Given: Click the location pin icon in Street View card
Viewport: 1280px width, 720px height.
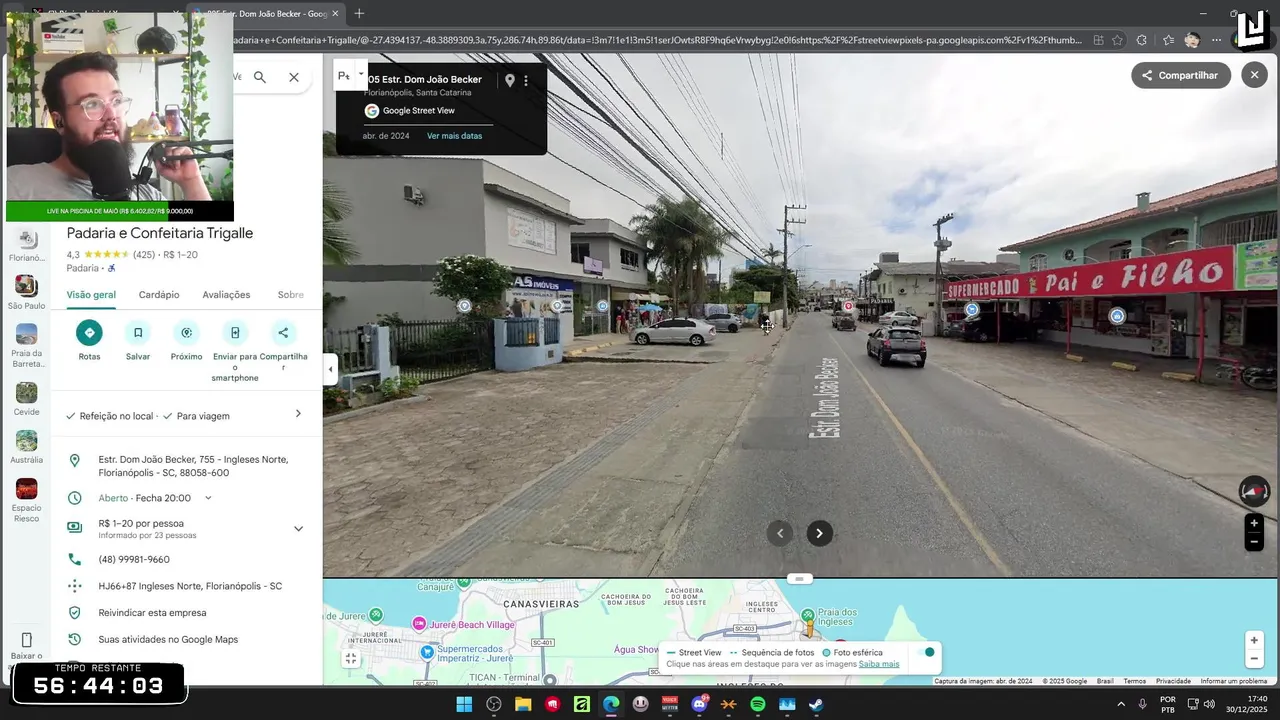Looking at the screenshot, I should tap(509, 80).
